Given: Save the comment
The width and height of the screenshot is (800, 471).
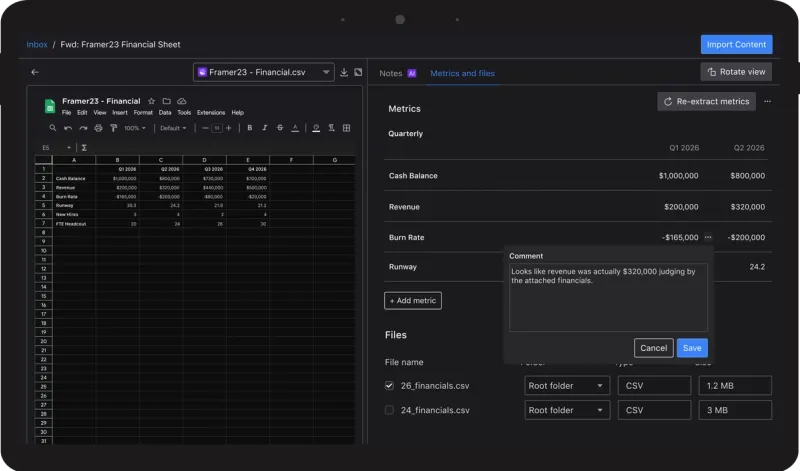Looking at the screenshot, I should tap(691, 348).
